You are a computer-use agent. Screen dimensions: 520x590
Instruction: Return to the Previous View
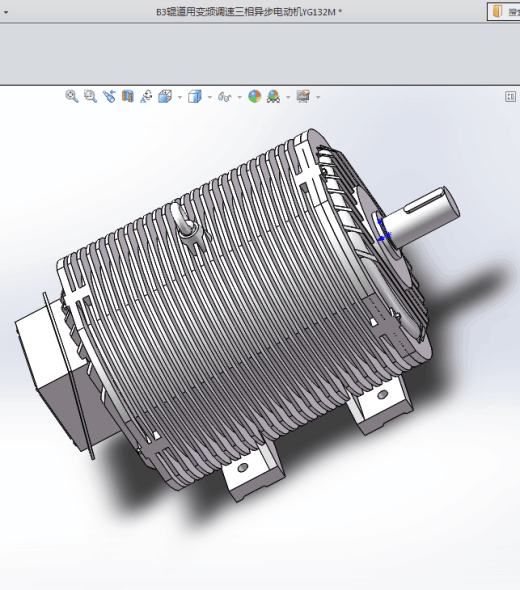109,96
